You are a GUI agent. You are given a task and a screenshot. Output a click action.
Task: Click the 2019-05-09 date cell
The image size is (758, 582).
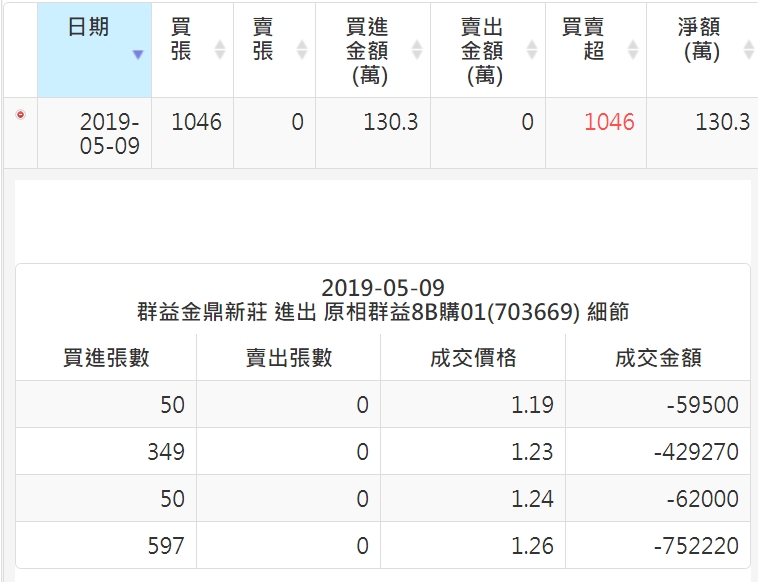coord(109,133)
